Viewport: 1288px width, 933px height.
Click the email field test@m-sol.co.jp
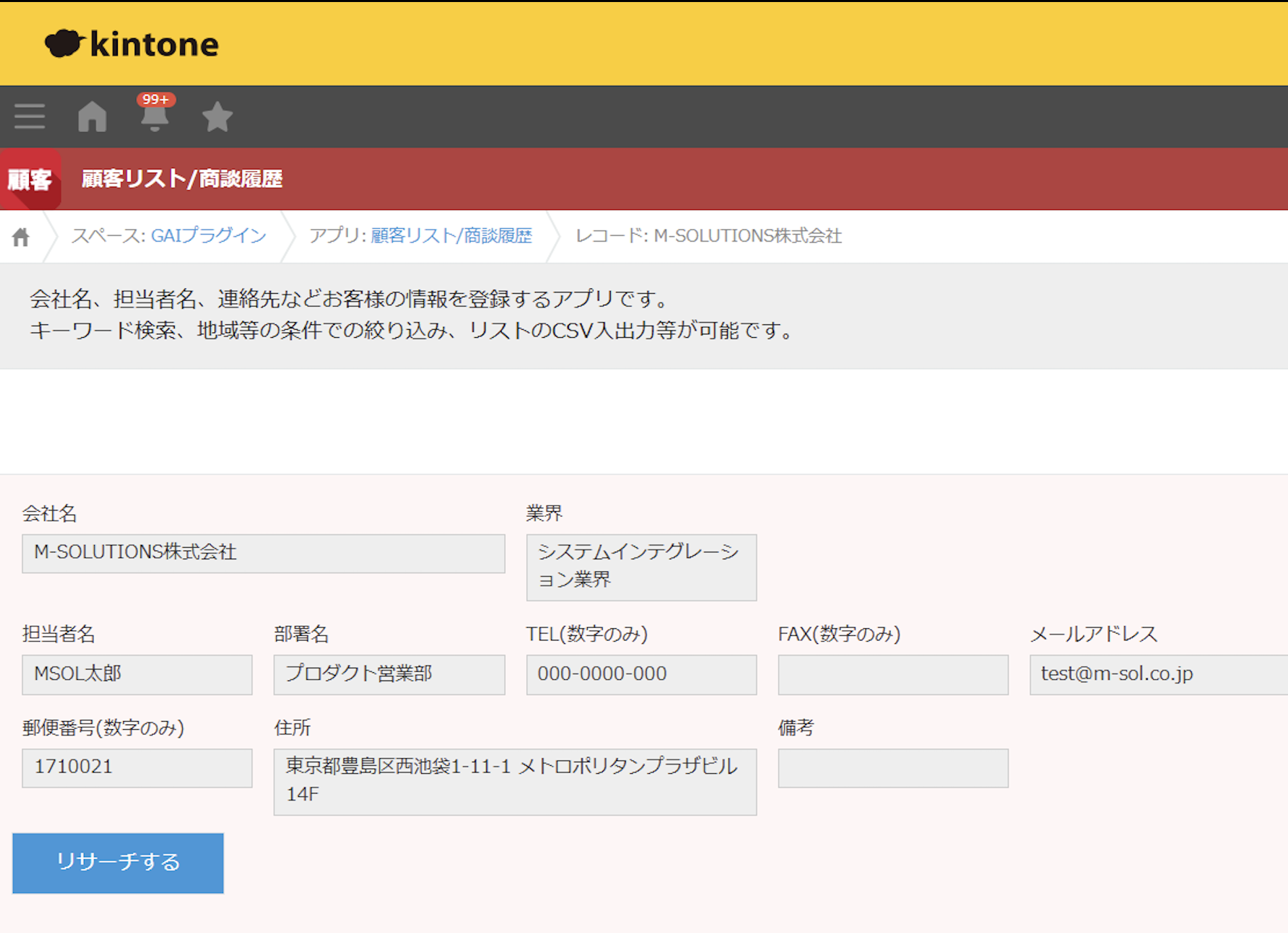(x=1159, y=674)
